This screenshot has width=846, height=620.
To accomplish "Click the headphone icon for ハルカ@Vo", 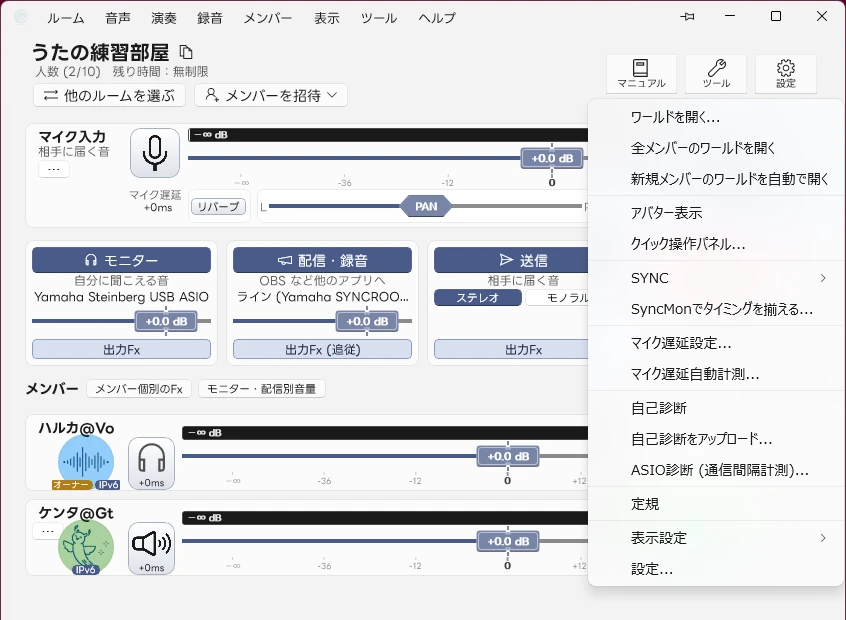I will (152, 464).
